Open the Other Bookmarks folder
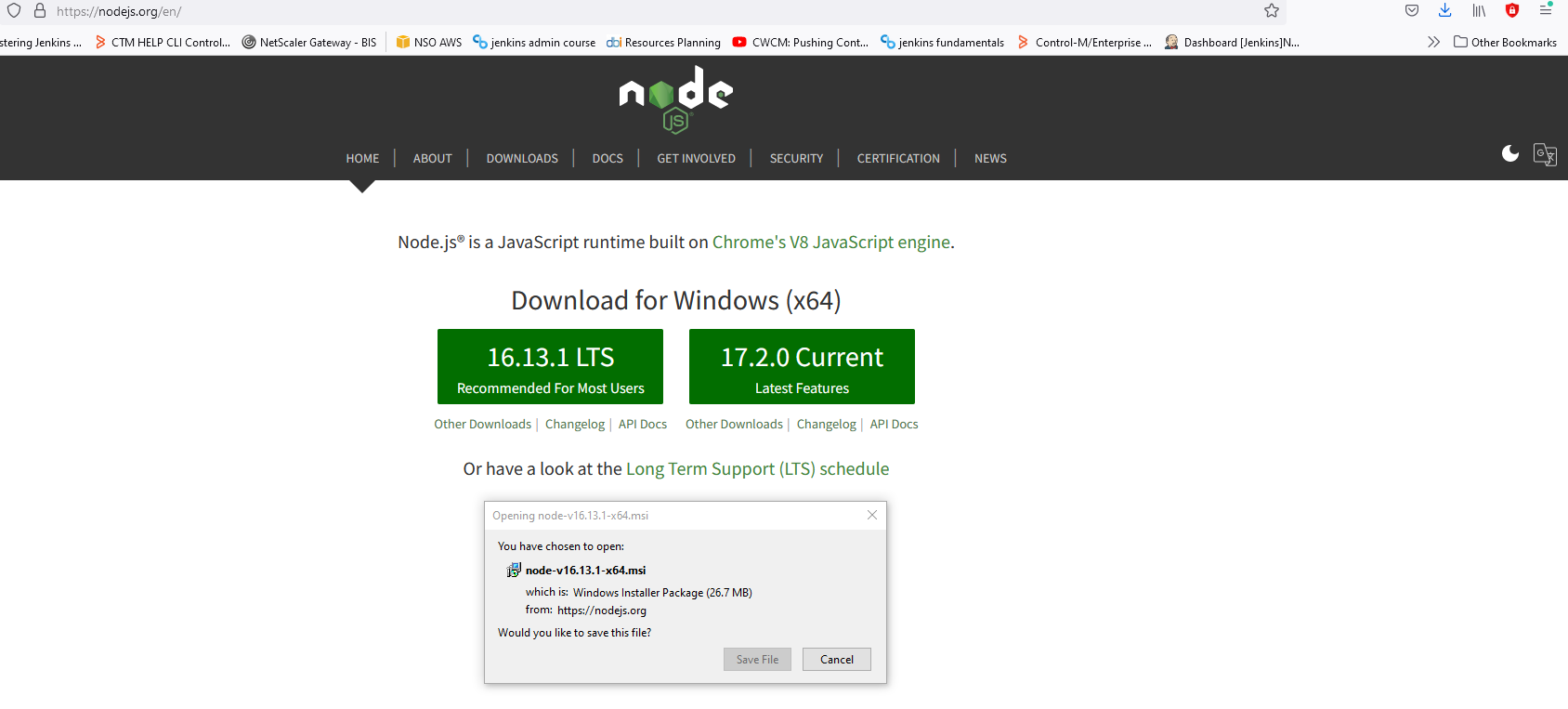1568x709 pixels. tap(1505, 42)
